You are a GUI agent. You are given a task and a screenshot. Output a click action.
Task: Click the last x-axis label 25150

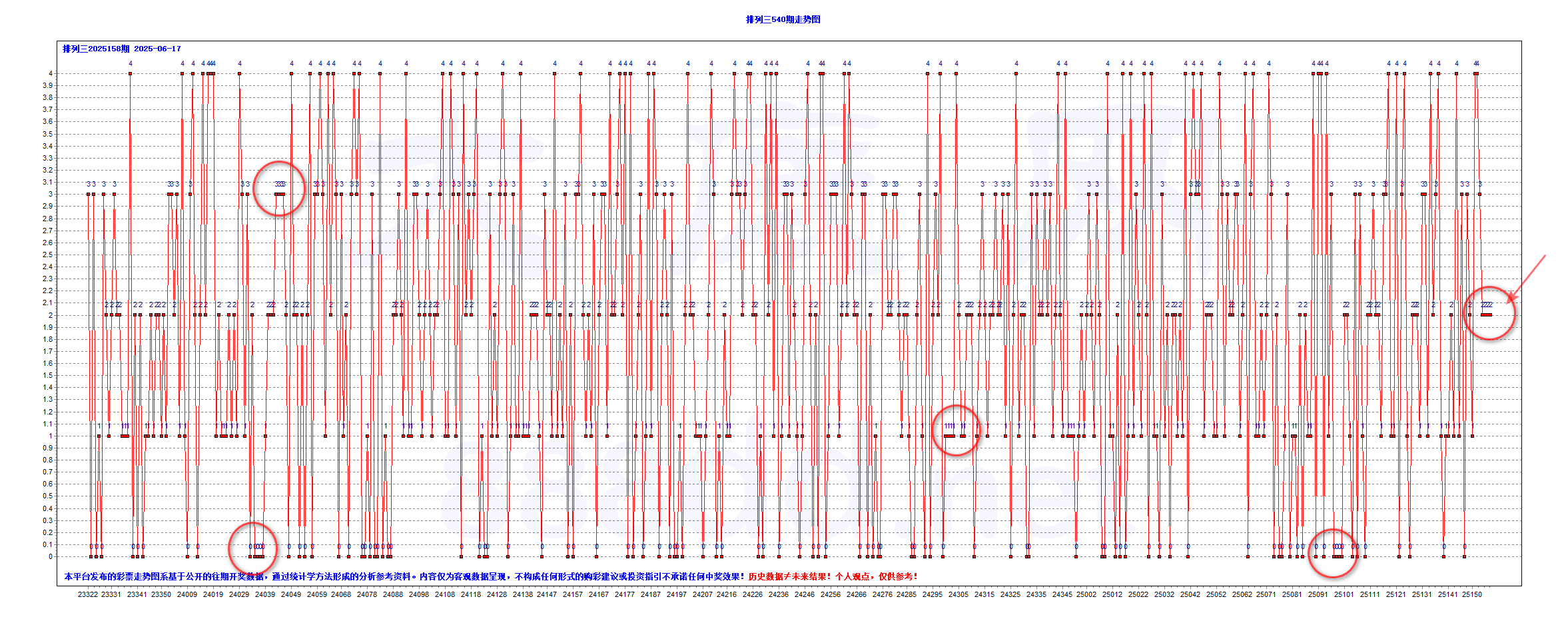pyautogui.click(x=1471, y=594)
